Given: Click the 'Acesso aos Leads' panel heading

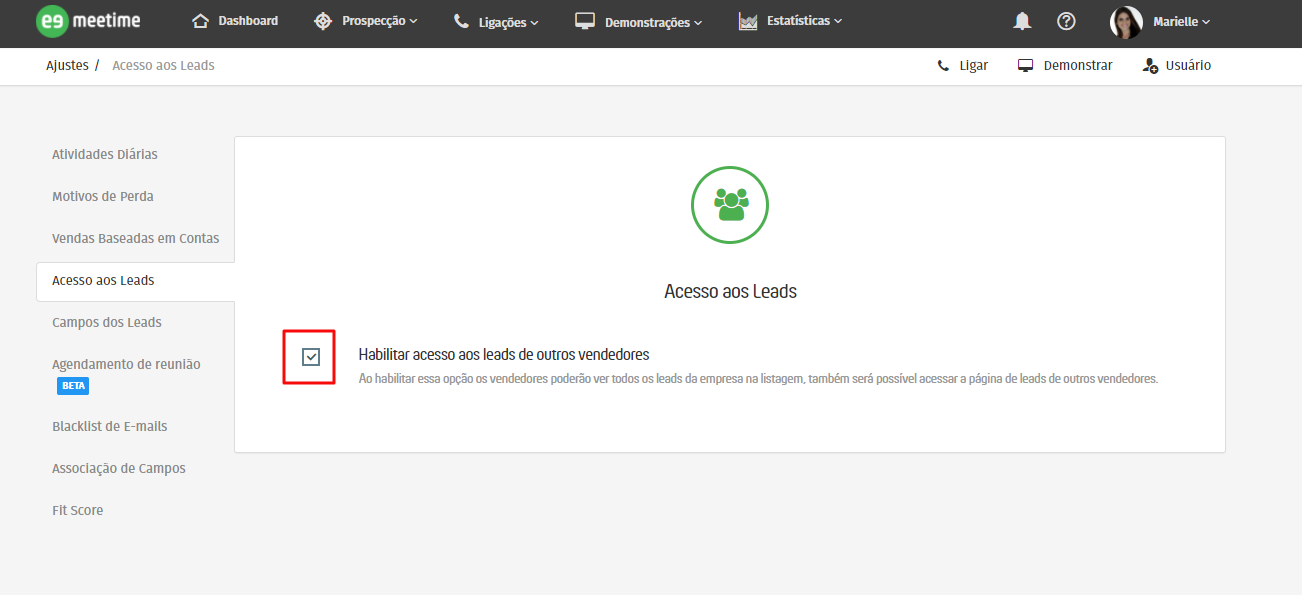Looking at the screenshot, I should click(x=730, y=292).
